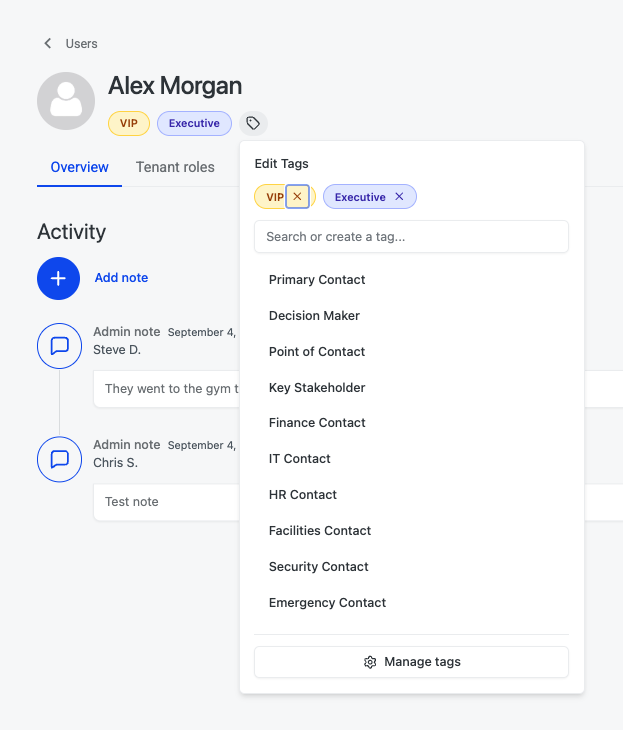Open Manage tags with the gear button
623x730 pixels.
(411, 662)
